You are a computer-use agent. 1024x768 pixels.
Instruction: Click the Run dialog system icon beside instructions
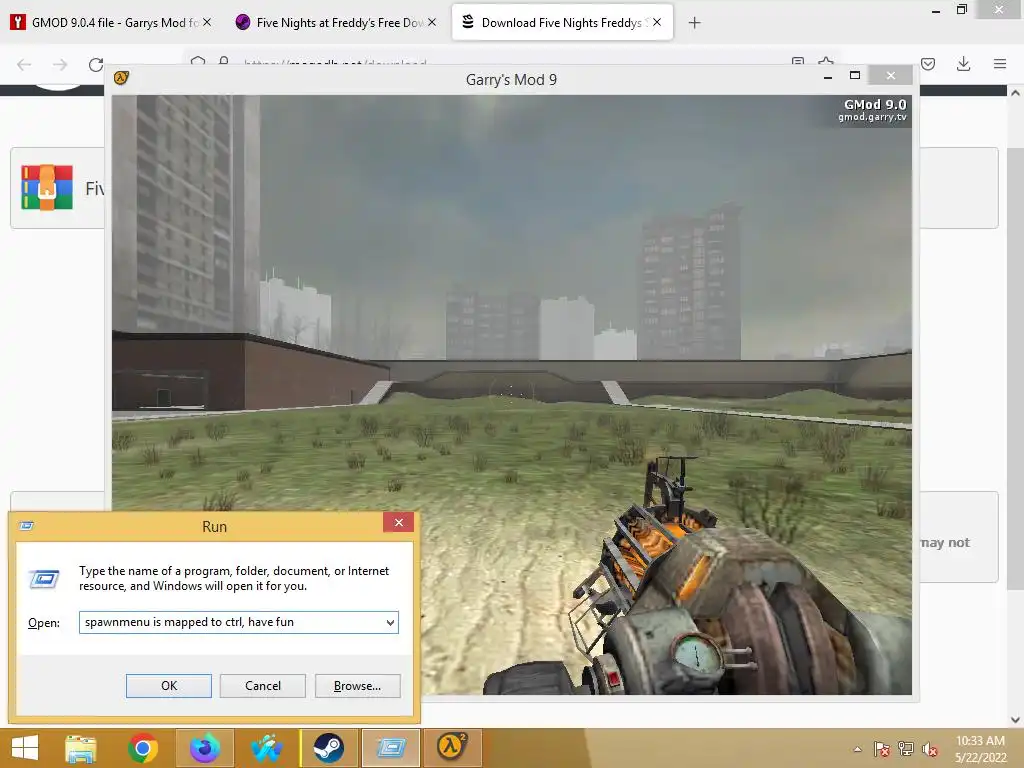[x=44, y=579]
